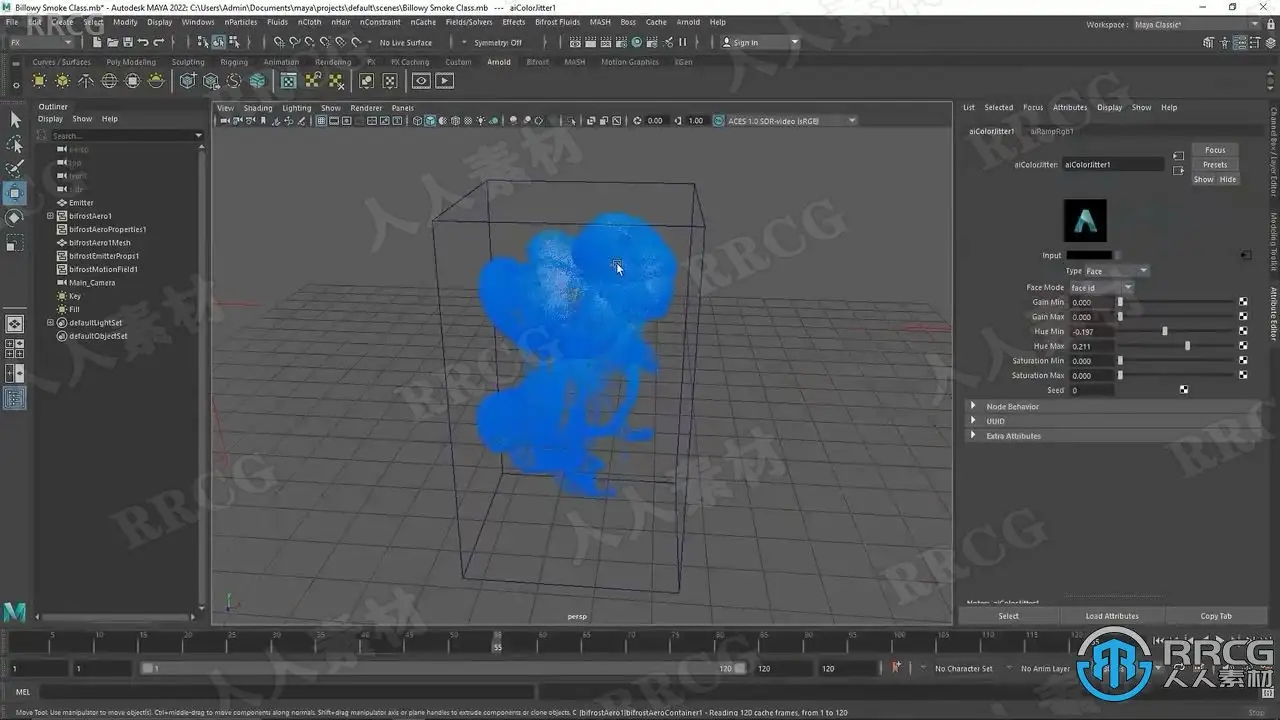Activate the Rotate tool in the toolbox
Image resolution: width=1280 pixels, height=720 pixels.
(x=15, y=217)
